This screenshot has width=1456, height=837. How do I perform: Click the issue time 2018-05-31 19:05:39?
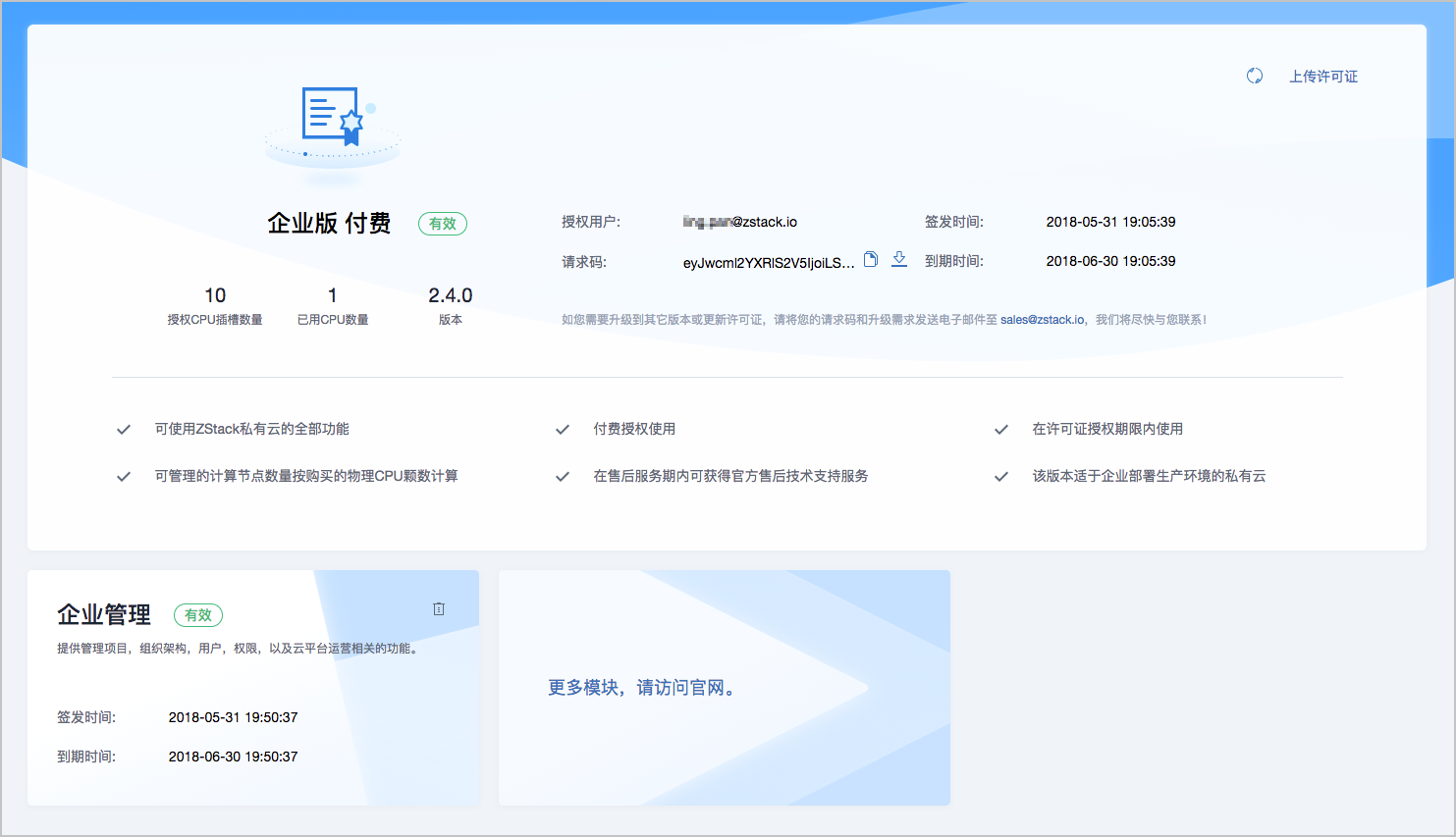(x=1110, y=222)
